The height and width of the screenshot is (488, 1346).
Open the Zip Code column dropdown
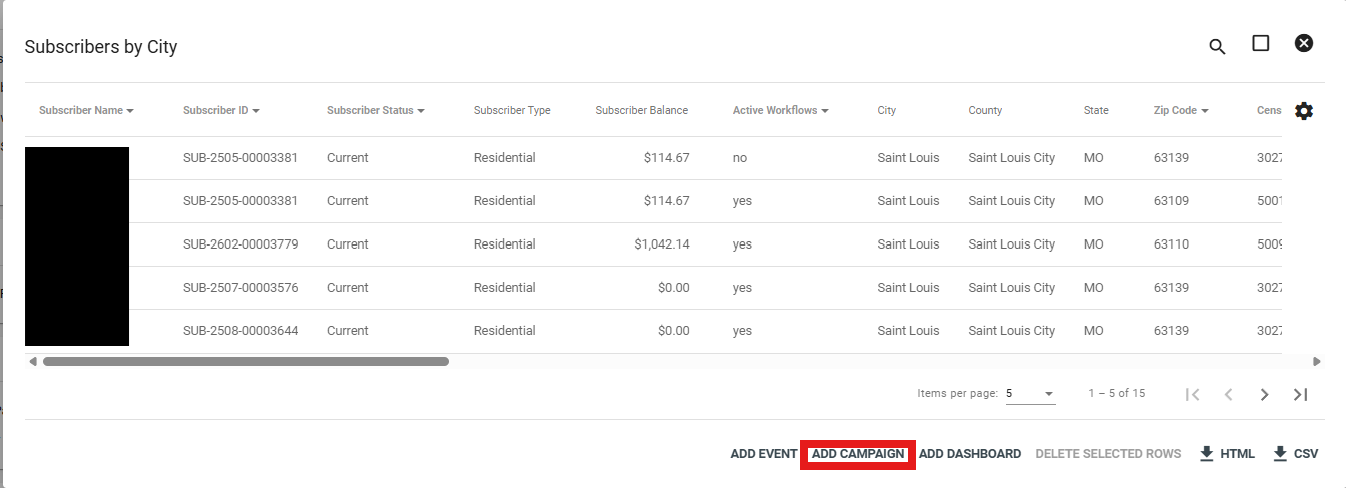click(1205, 111)
